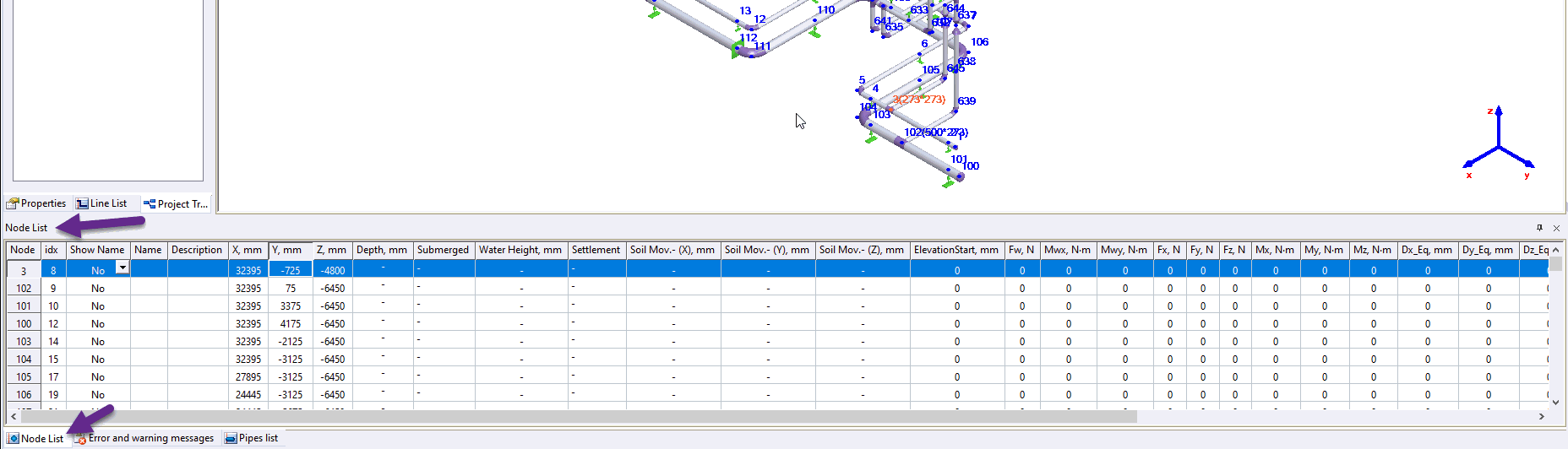Viewport: 1568px width, 449px height.
Task: Select the Node List bottom tab
Action: pos(35,438)
